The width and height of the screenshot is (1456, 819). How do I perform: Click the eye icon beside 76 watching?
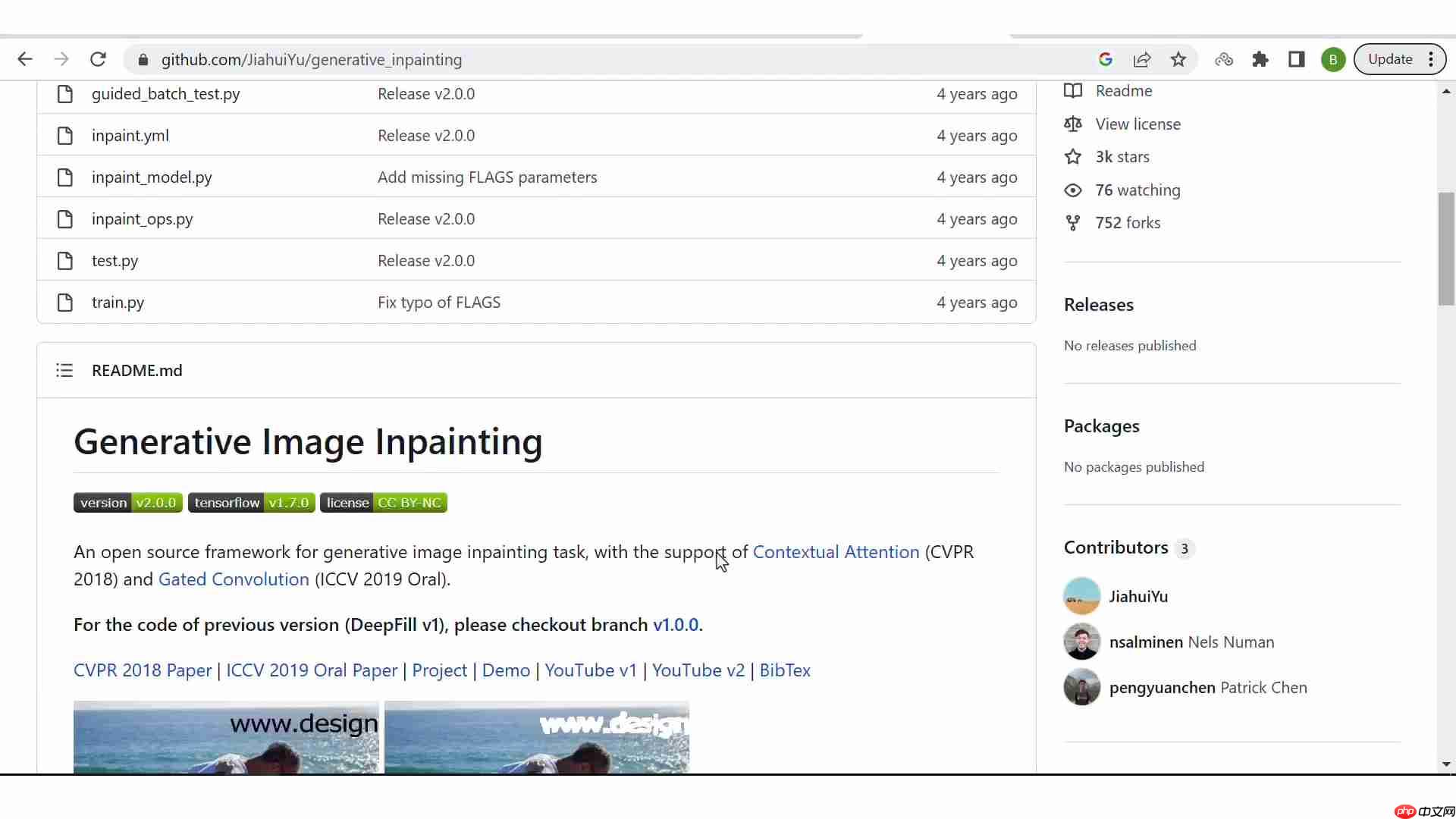tap(1073, 190)
